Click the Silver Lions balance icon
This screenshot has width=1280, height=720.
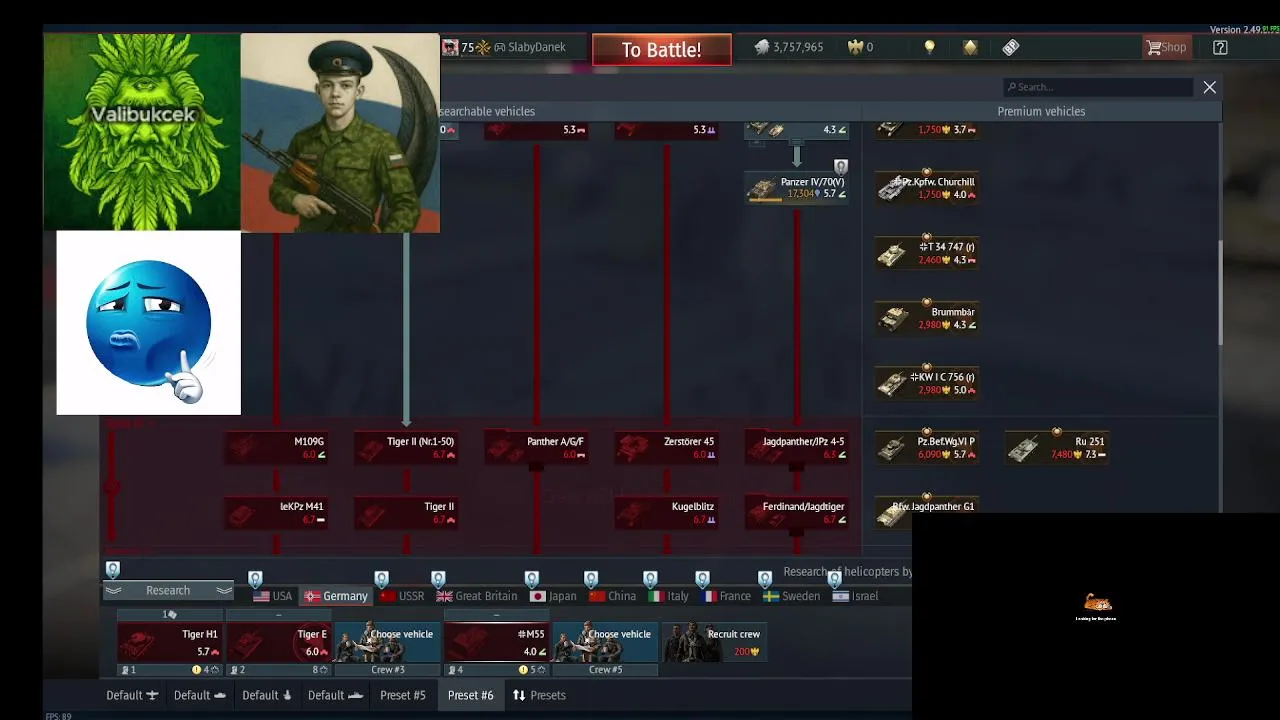coord(762,47)
